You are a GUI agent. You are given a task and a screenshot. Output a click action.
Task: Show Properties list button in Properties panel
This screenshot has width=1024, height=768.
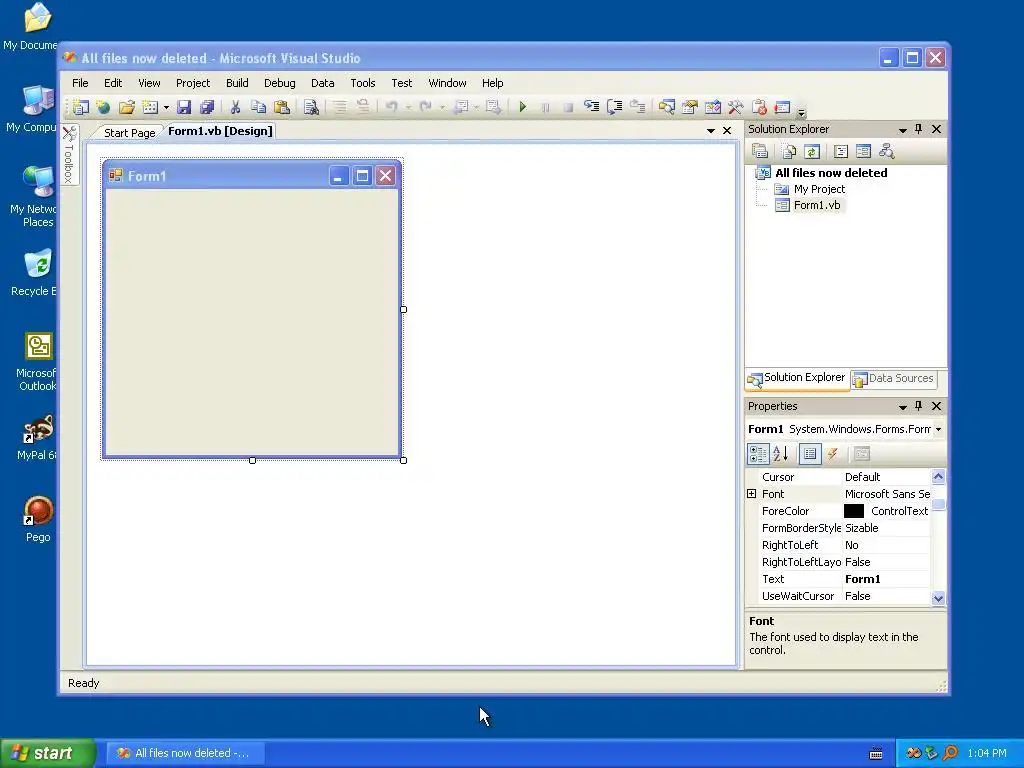coord(810,454)
